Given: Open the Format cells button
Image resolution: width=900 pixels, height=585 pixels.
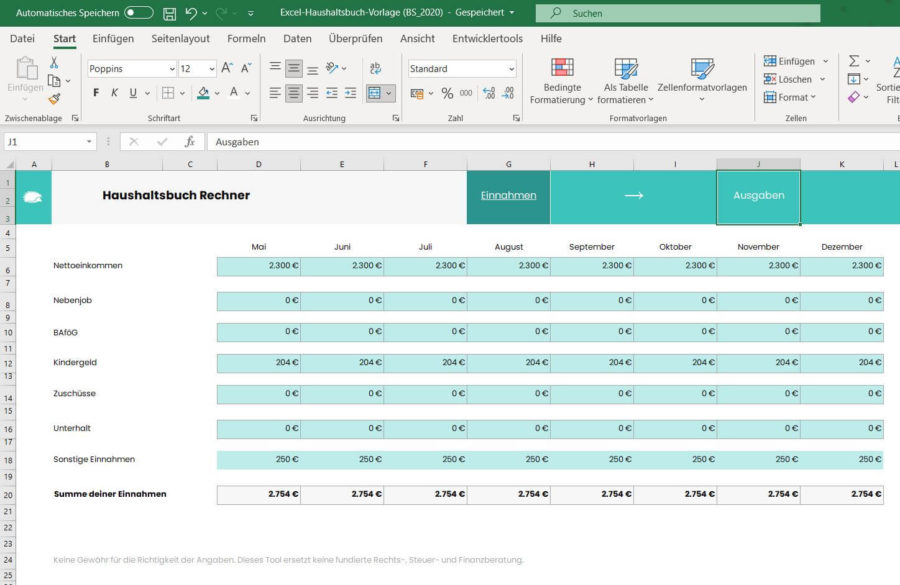Looking at the screenshot, I should point(790,98).
